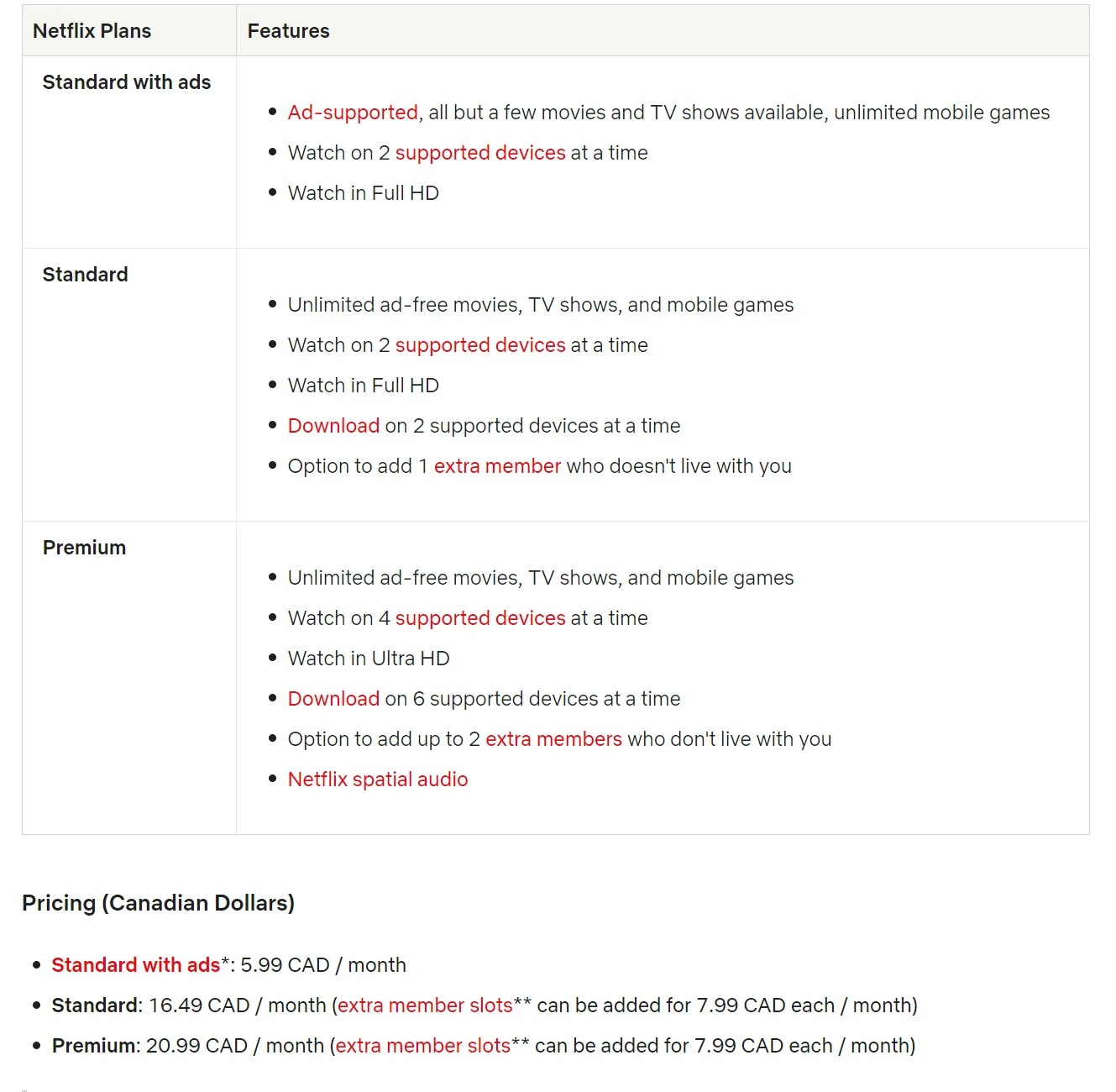Click Standard with ads pricing link

click(136, 965)
